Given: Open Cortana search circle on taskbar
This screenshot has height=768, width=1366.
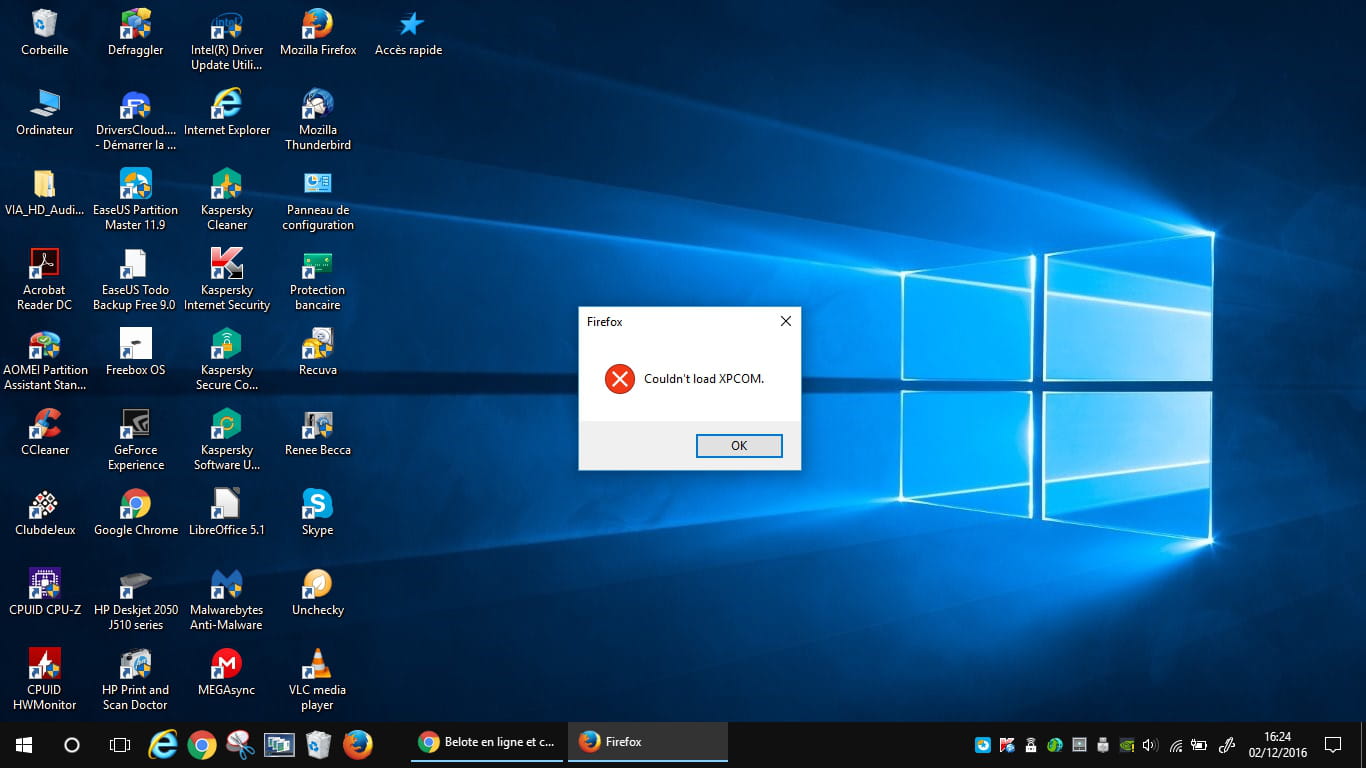Looking at the screenshot, I should (72, 744).
